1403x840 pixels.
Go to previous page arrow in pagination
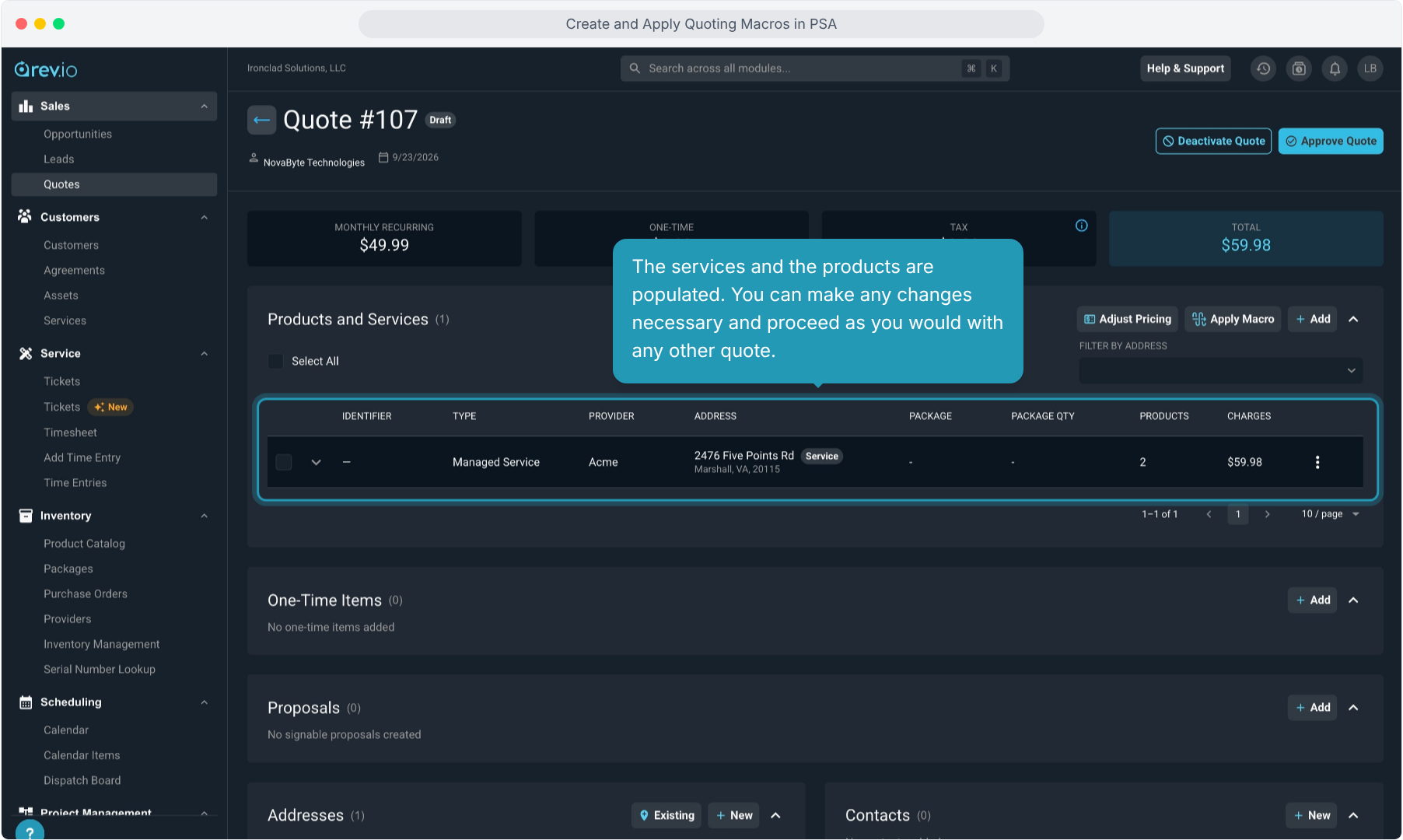click(1209, 514)
